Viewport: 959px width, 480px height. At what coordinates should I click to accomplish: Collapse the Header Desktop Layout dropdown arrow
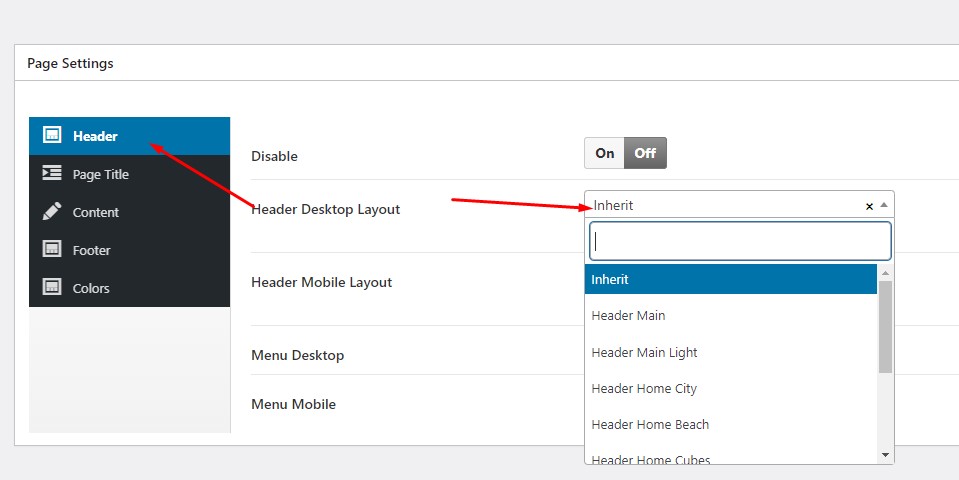[884, 205]
